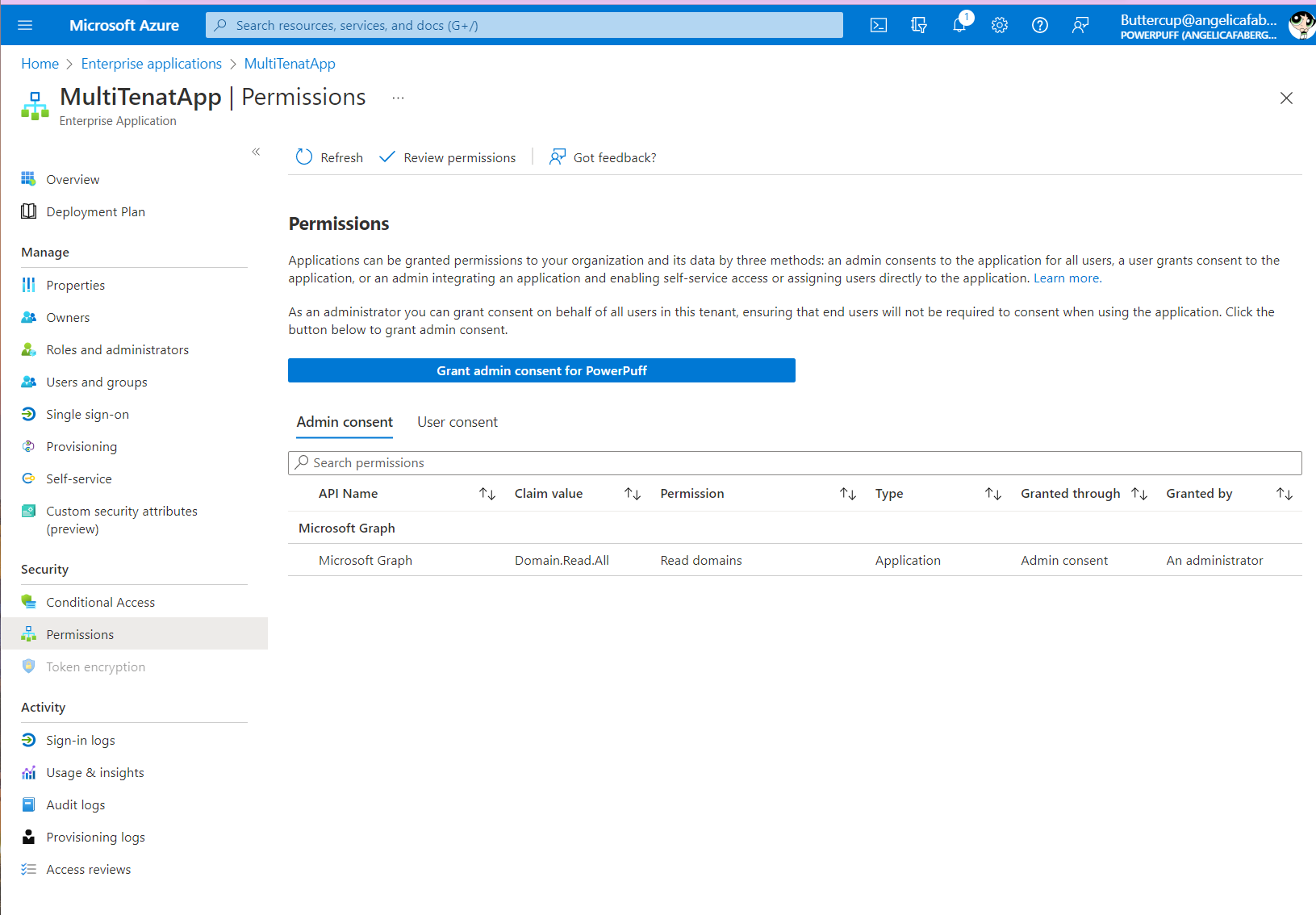This screenshot has height=915, width=1316.
Task: Open the more options ellipsis by title
Action: point(398,98)
